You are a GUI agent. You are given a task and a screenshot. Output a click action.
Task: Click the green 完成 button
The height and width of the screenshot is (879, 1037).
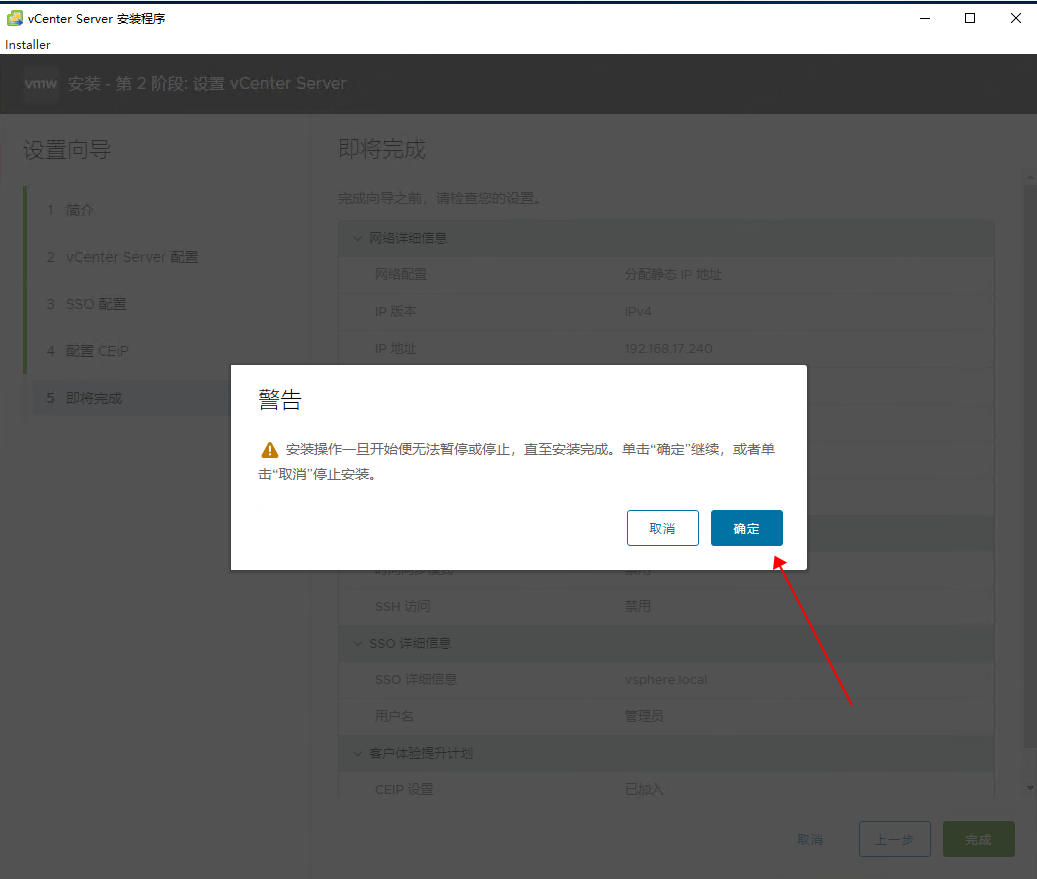pyautogui.click(x=979, y=839)
